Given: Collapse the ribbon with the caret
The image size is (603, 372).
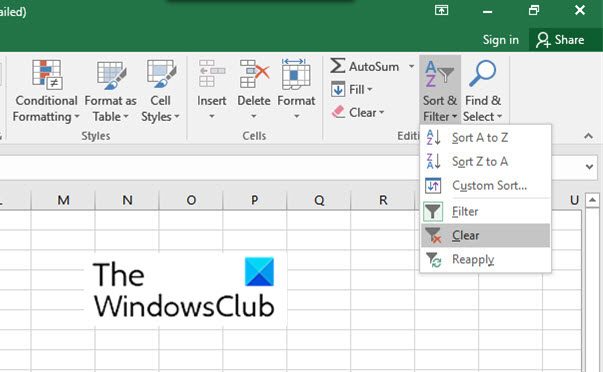Looking at the screenshot, I should 588,136.
